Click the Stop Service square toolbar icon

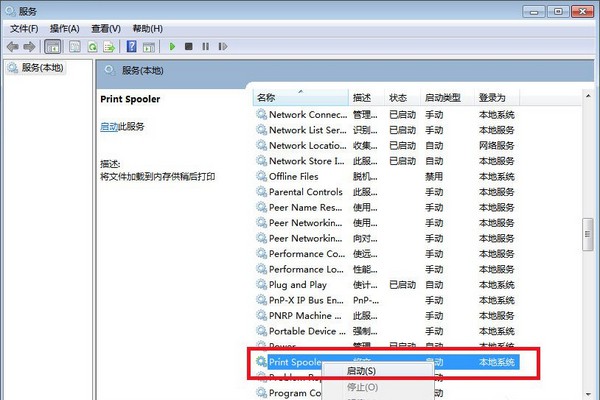click(x=188, y=46)
